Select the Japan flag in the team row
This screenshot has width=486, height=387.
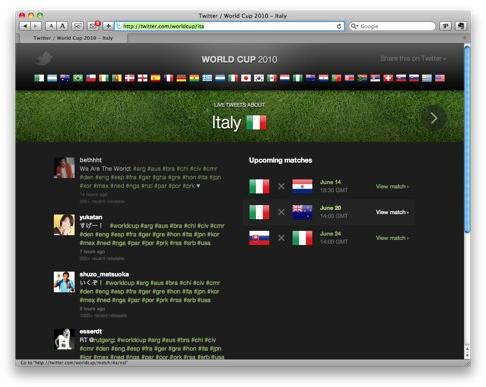(246, 78)
